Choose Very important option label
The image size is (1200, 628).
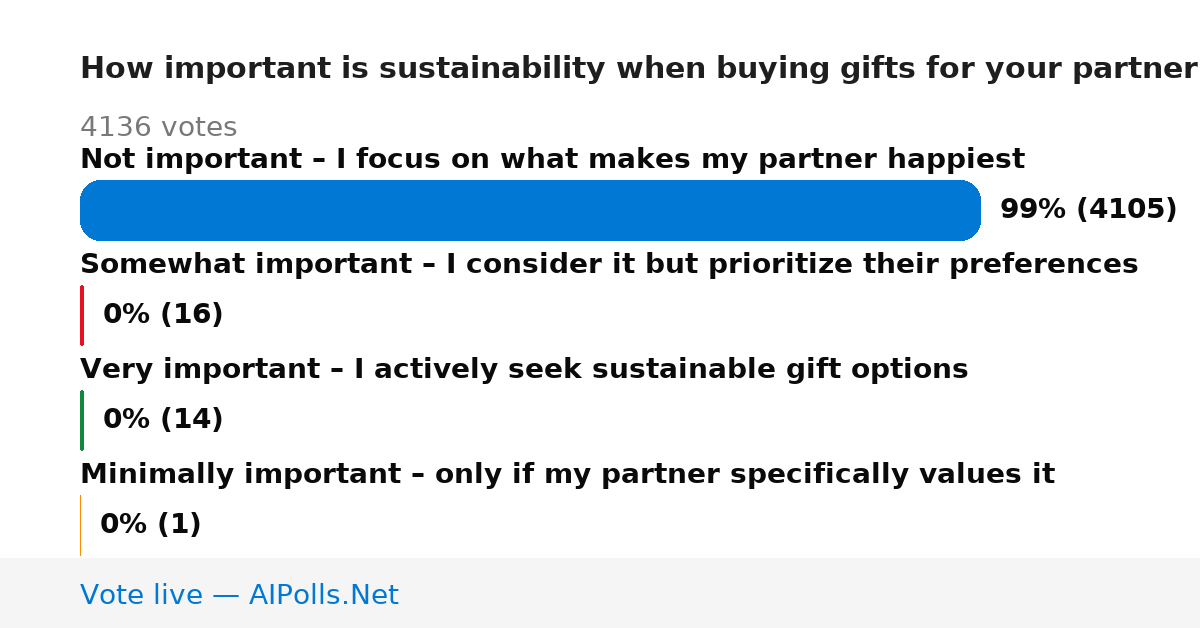pos(524,369)
